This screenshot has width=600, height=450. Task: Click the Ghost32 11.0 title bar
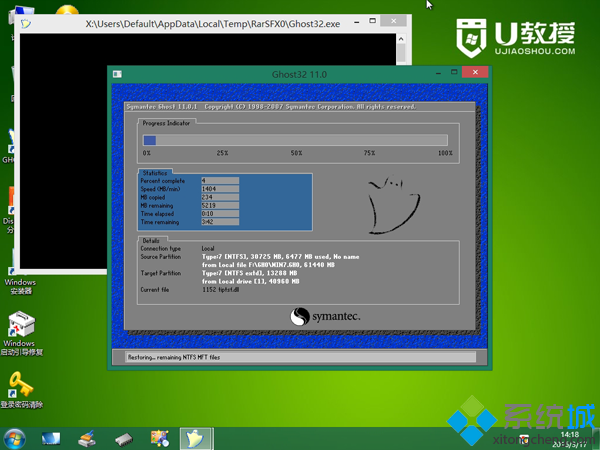(298, 74)
